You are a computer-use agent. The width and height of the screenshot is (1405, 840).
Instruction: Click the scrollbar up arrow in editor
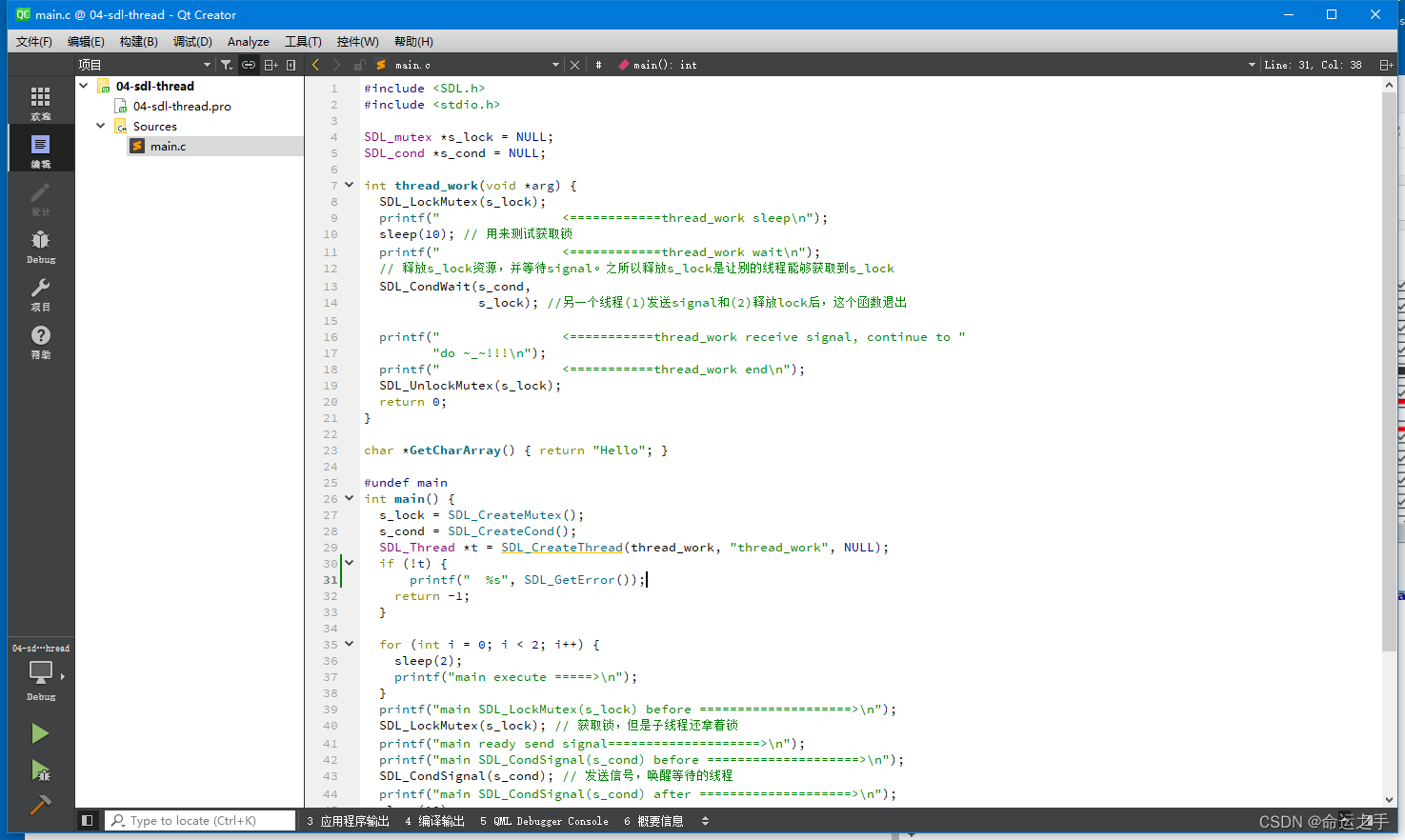coord(1389,85)
